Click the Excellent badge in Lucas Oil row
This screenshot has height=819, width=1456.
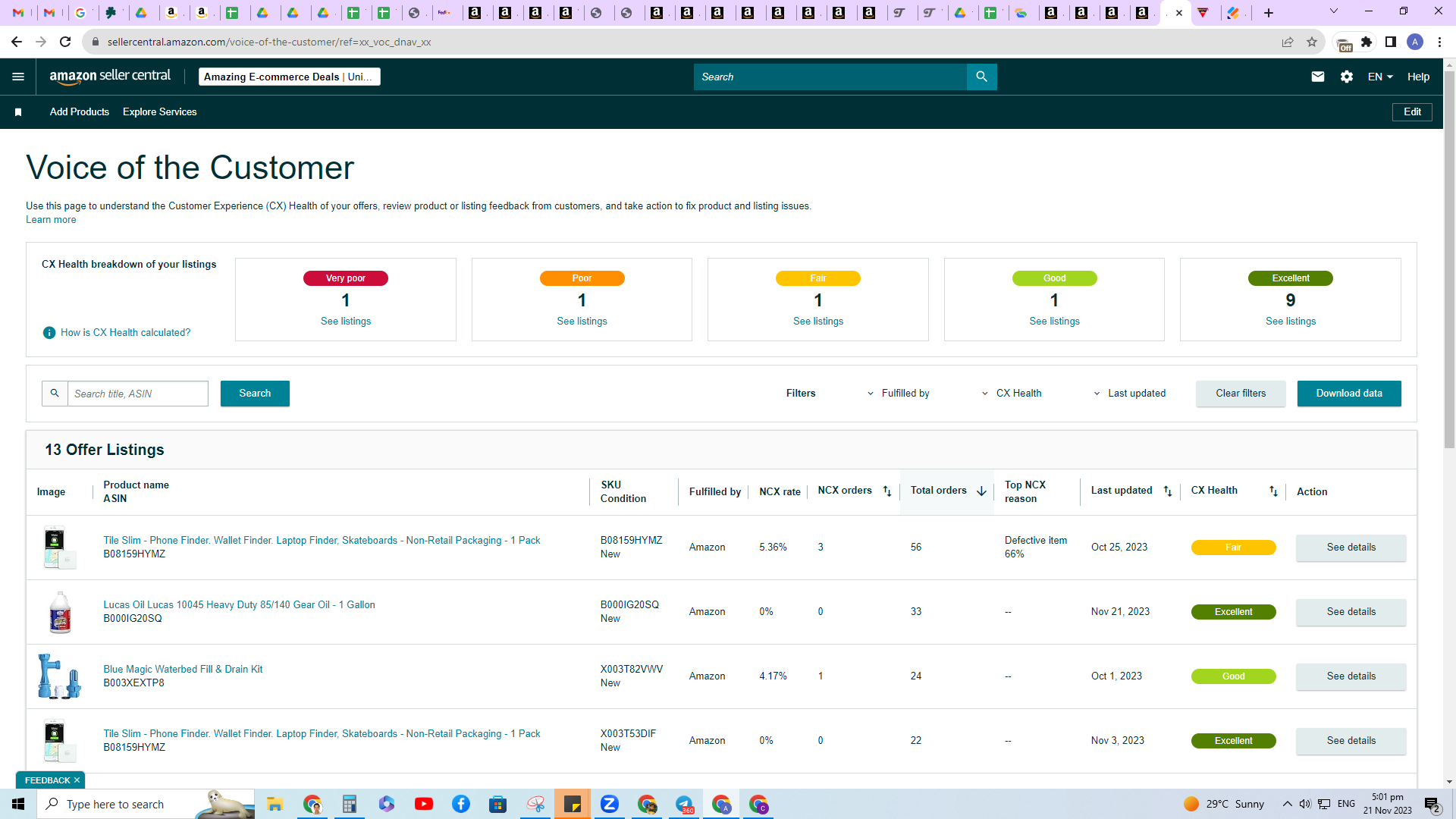[1233, 612]
